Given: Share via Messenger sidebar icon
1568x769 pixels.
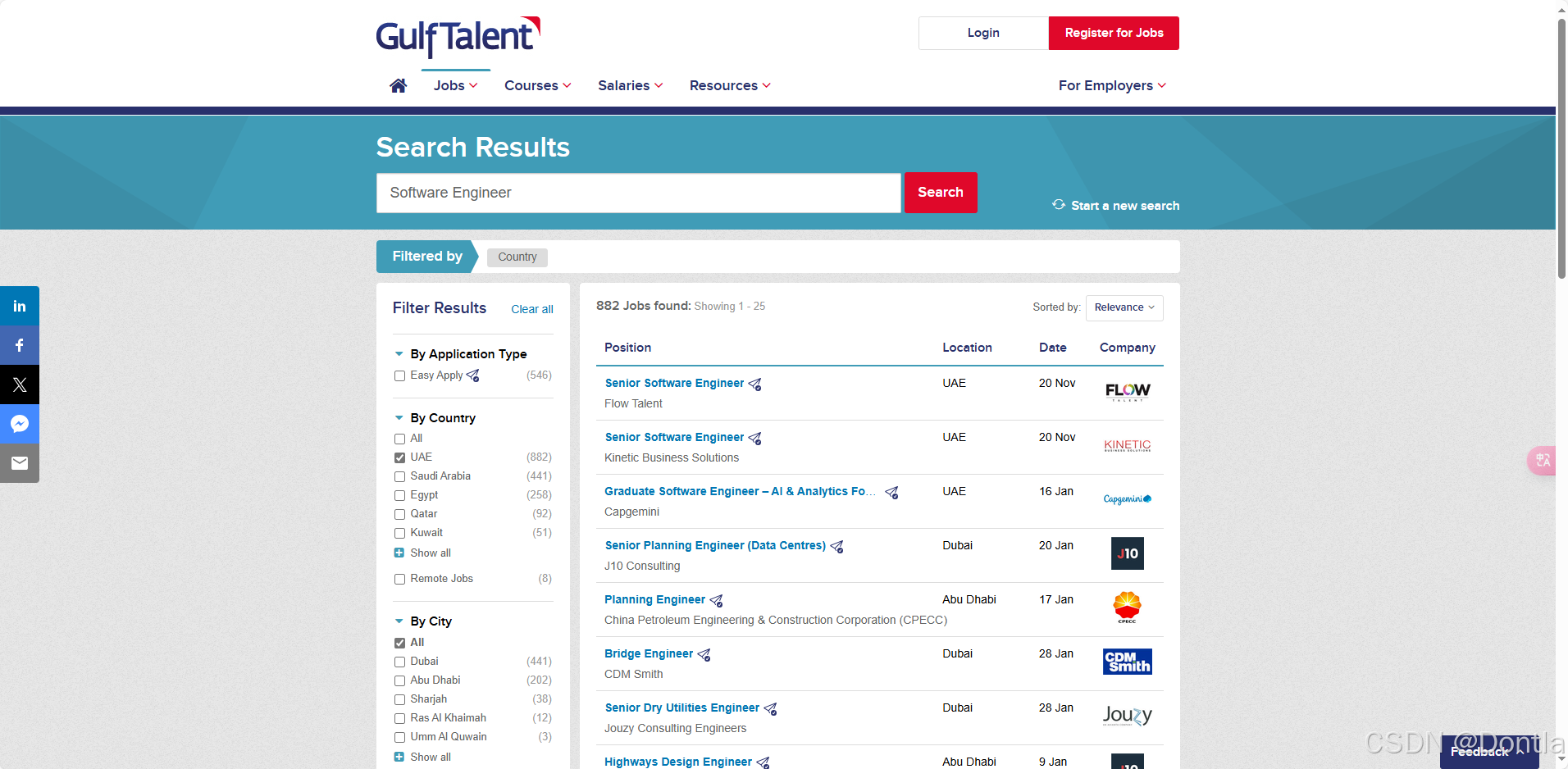Looking at the screenshot, I should point(20,424).
